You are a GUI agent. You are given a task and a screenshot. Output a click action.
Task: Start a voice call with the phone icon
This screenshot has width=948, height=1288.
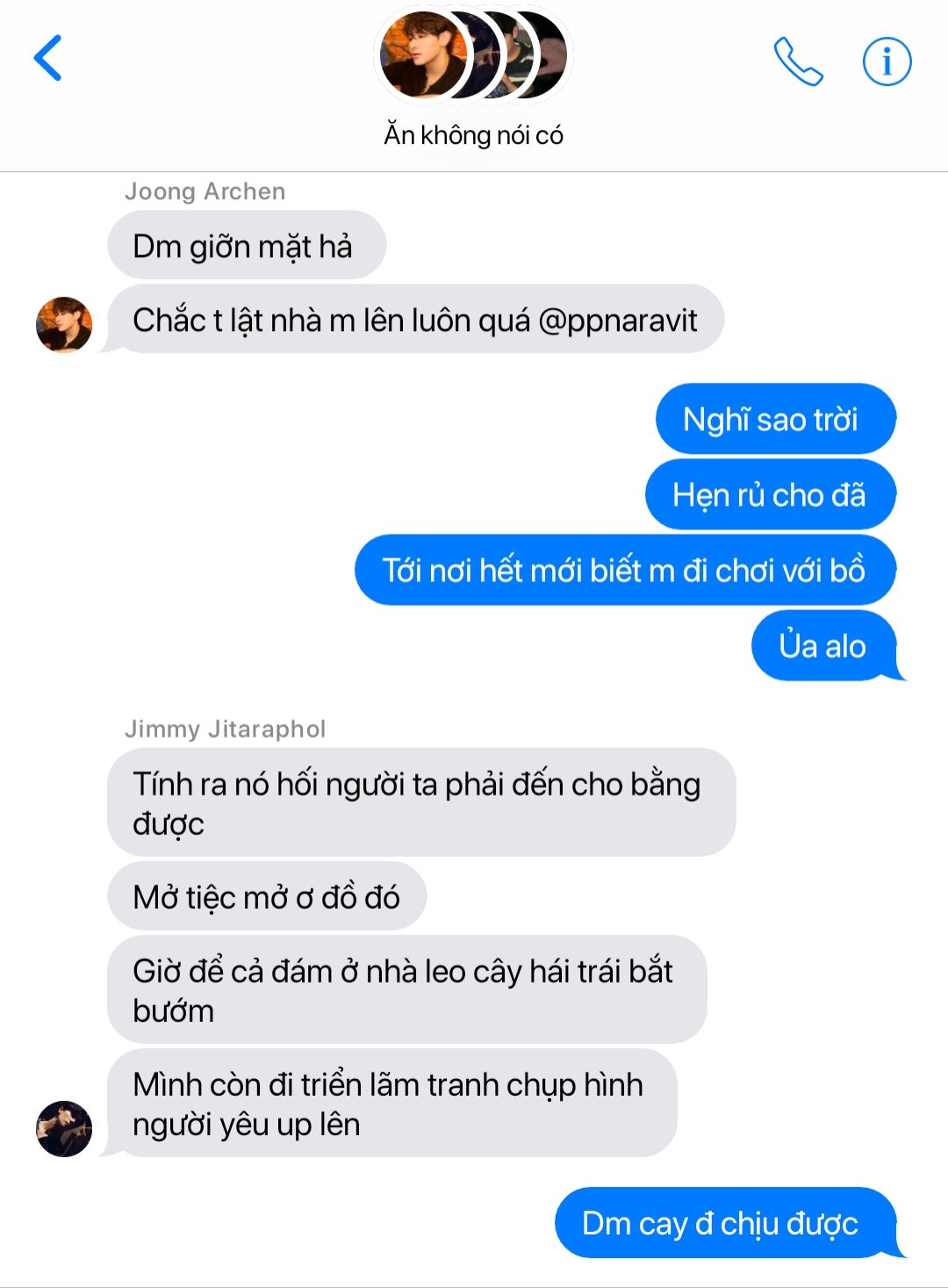point(798,61)
